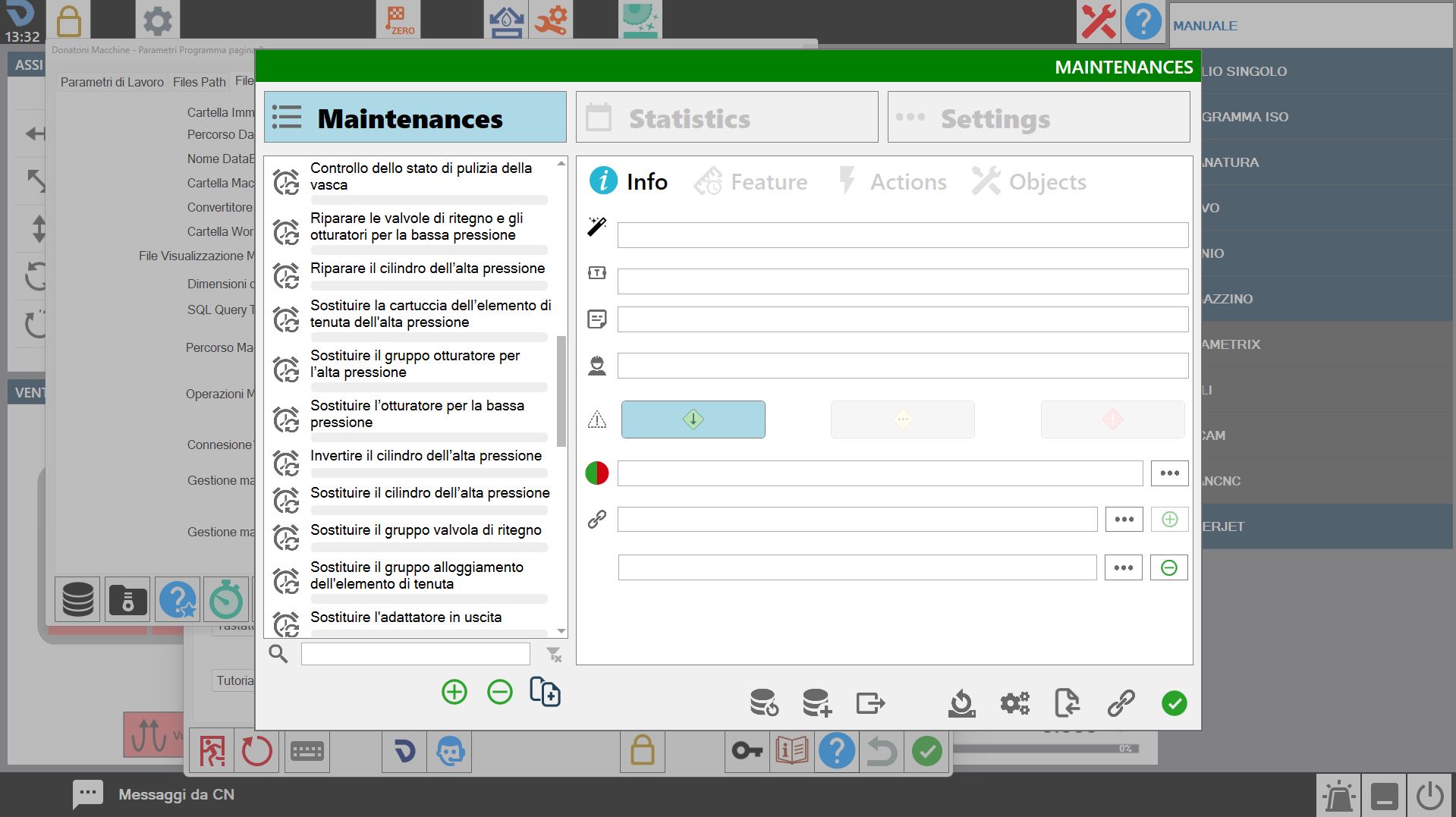Open ellipsis button next to link field
Screen dimensions: 1456x817
(x=1124, y=520)
